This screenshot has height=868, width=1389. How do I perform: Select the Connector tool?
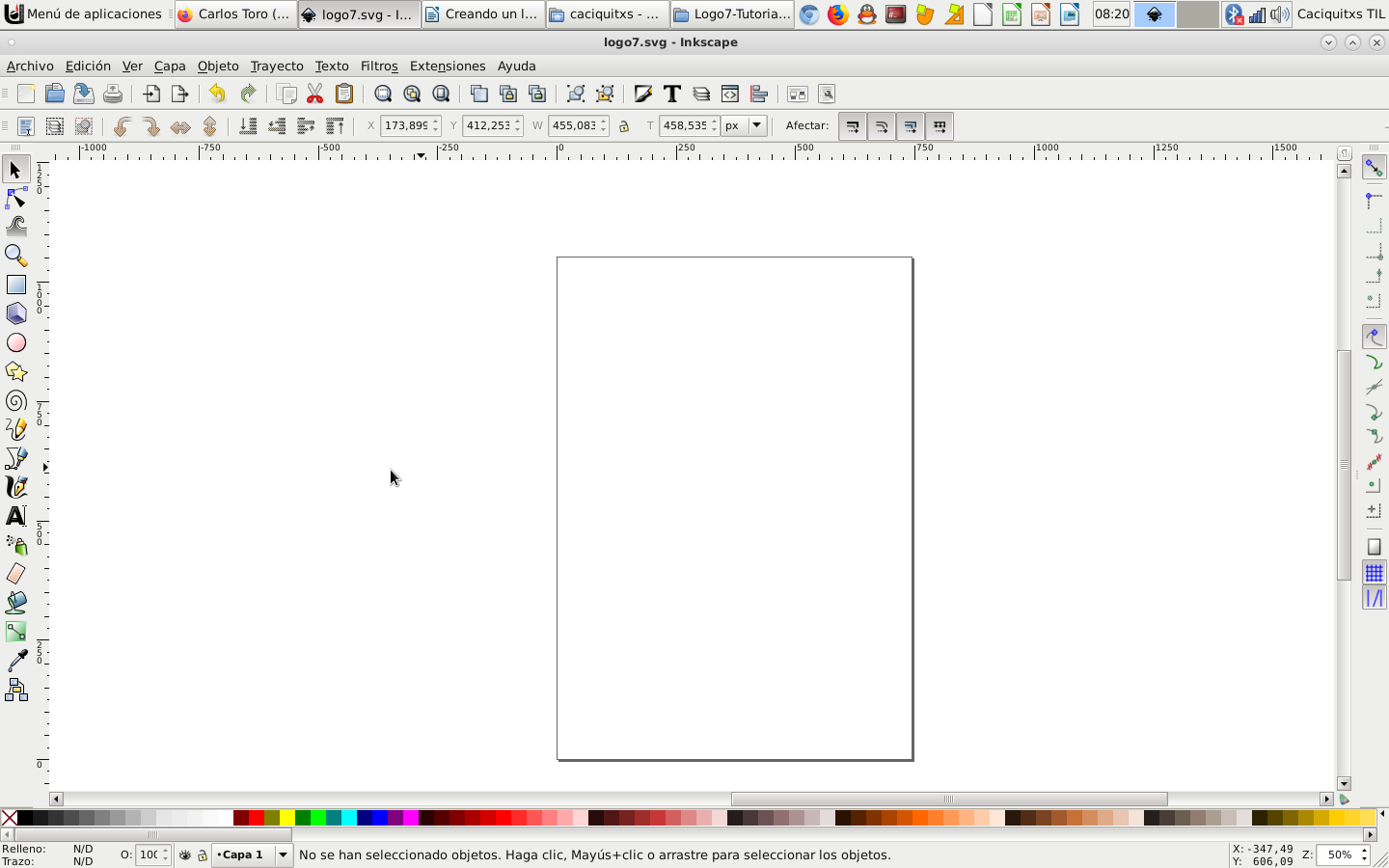[15, 690]
